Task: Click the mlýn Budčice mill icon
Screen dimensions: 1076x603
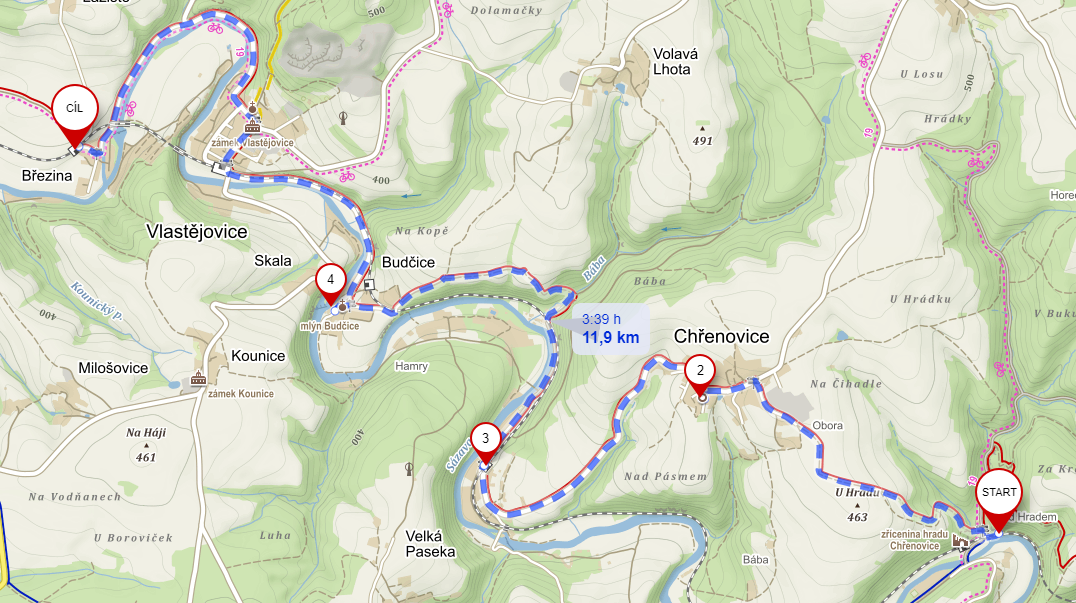Action: click(x=342, y=307)
